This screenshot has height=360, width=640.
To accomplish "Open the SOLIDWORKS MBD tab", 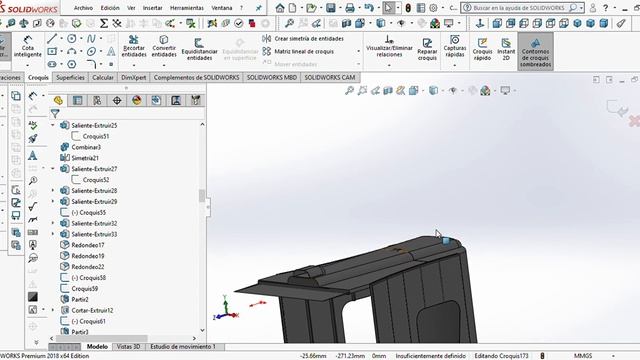I will pos(271,77).
